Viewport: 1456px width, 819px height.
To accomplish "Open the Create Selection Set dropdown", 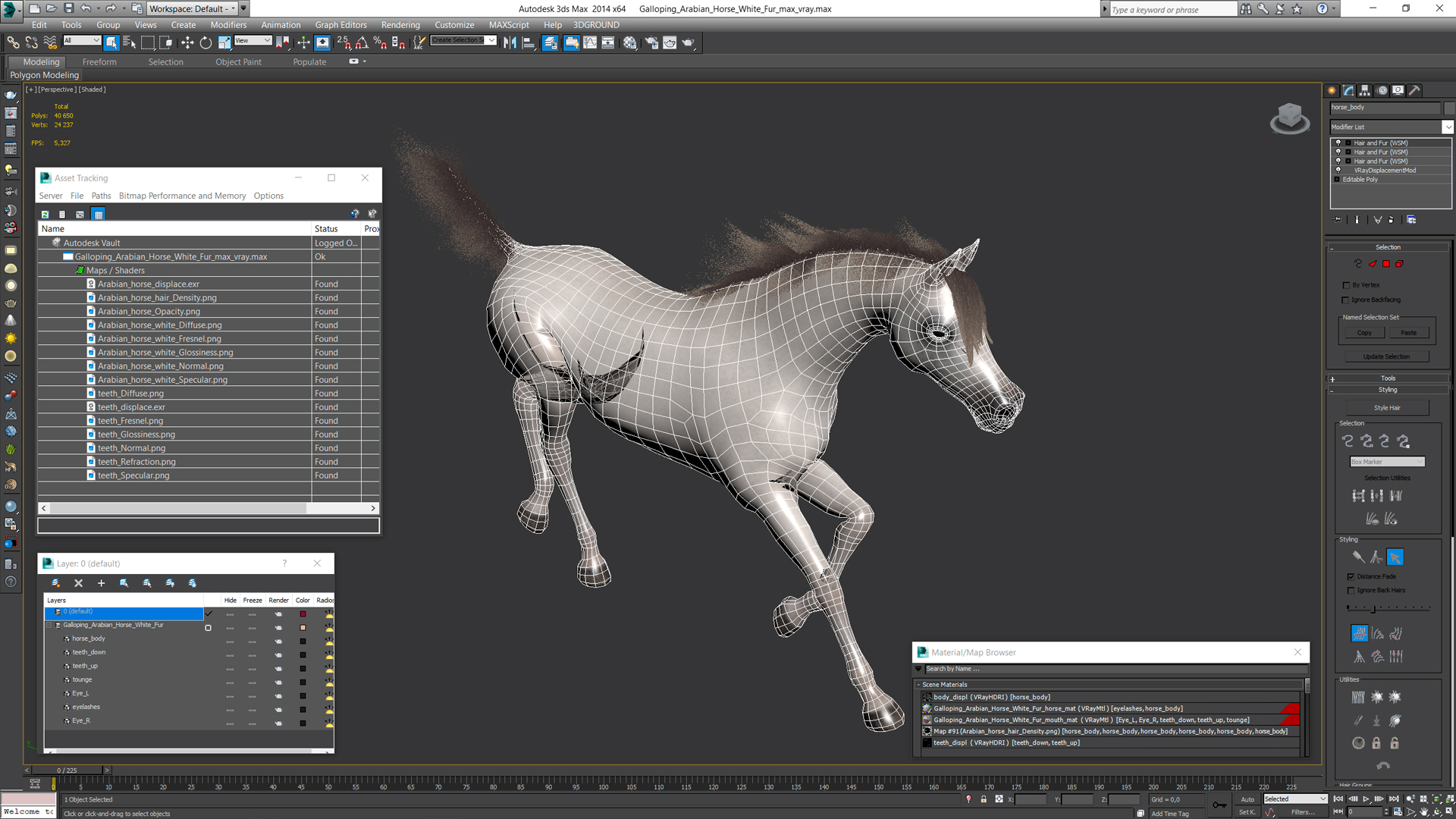I will [491, 40].
